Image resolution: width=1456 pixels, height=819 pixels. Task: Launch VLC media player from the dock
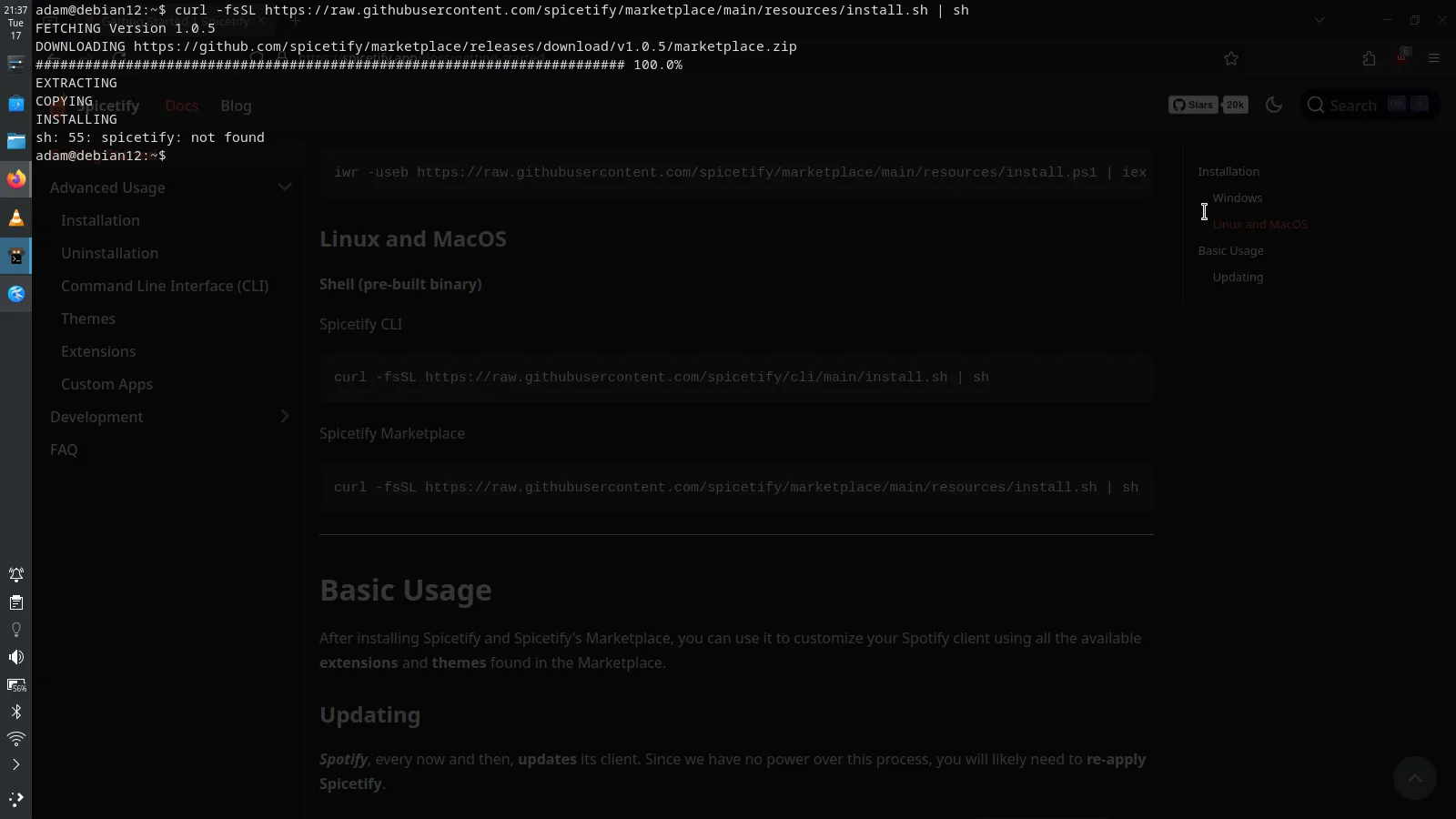[15, 217]
